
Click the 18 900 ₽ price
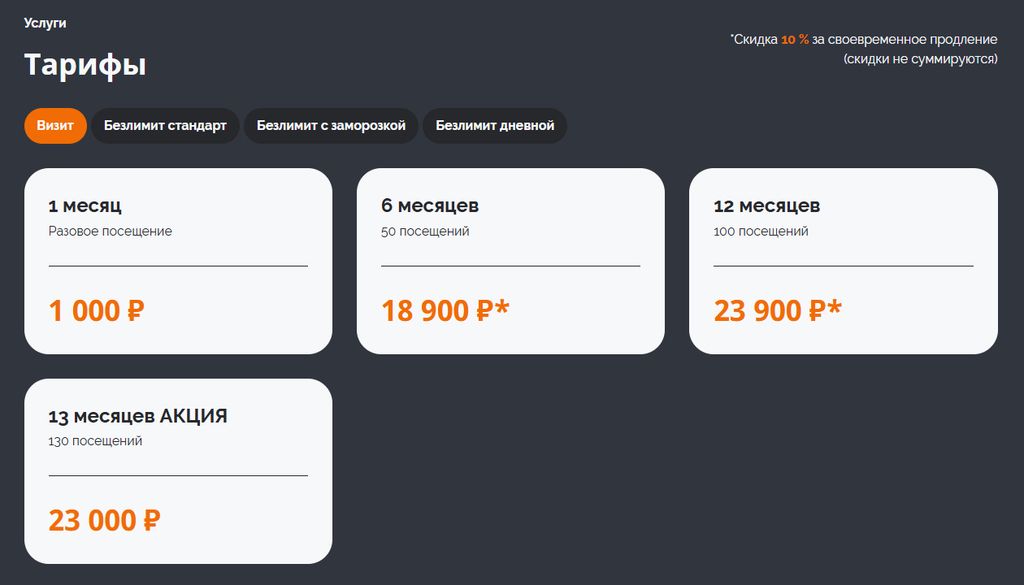[x=445, y=311]
